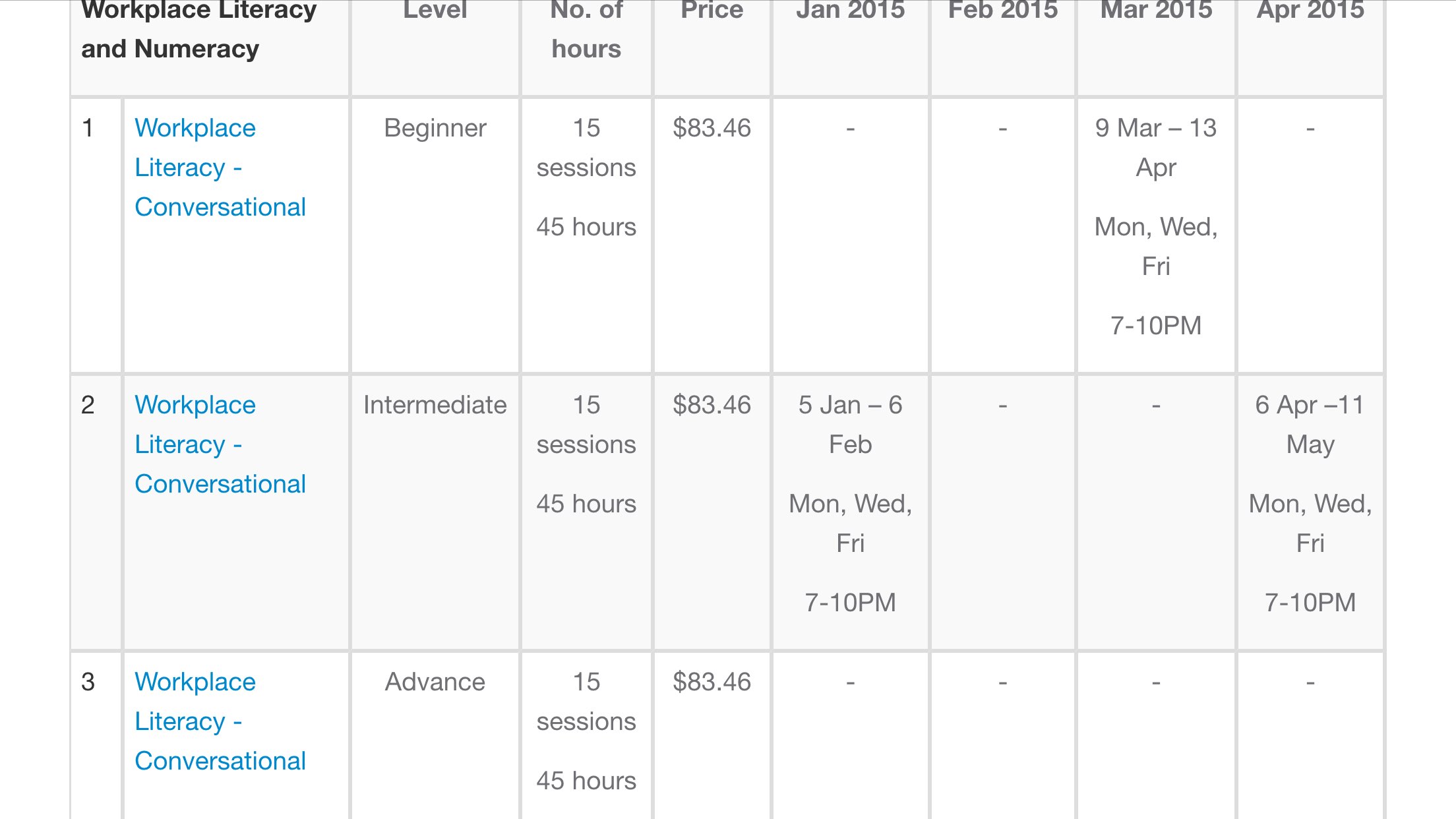Open the Beginner row's Workplace Literacy link
This screenshot has height=819, width=1456.
click(220, 167)
